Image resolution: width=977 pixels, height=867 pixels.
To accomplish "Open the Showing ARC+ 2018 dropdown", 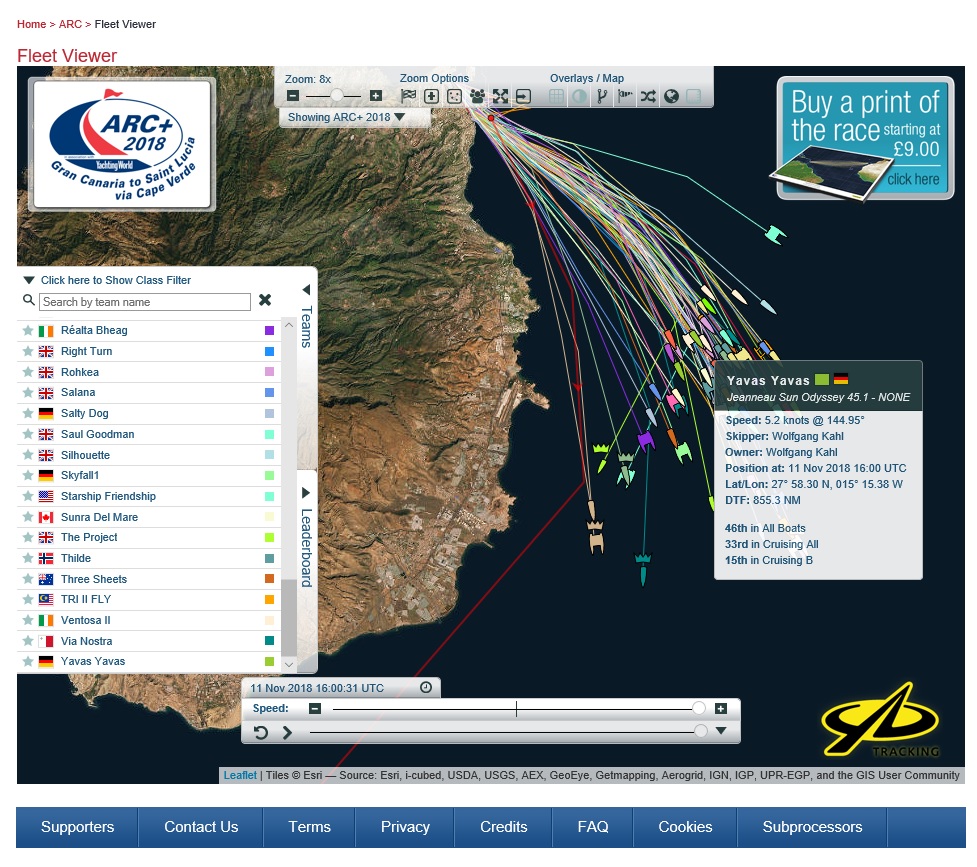I will pyautogui.click(x=346, y=117).
